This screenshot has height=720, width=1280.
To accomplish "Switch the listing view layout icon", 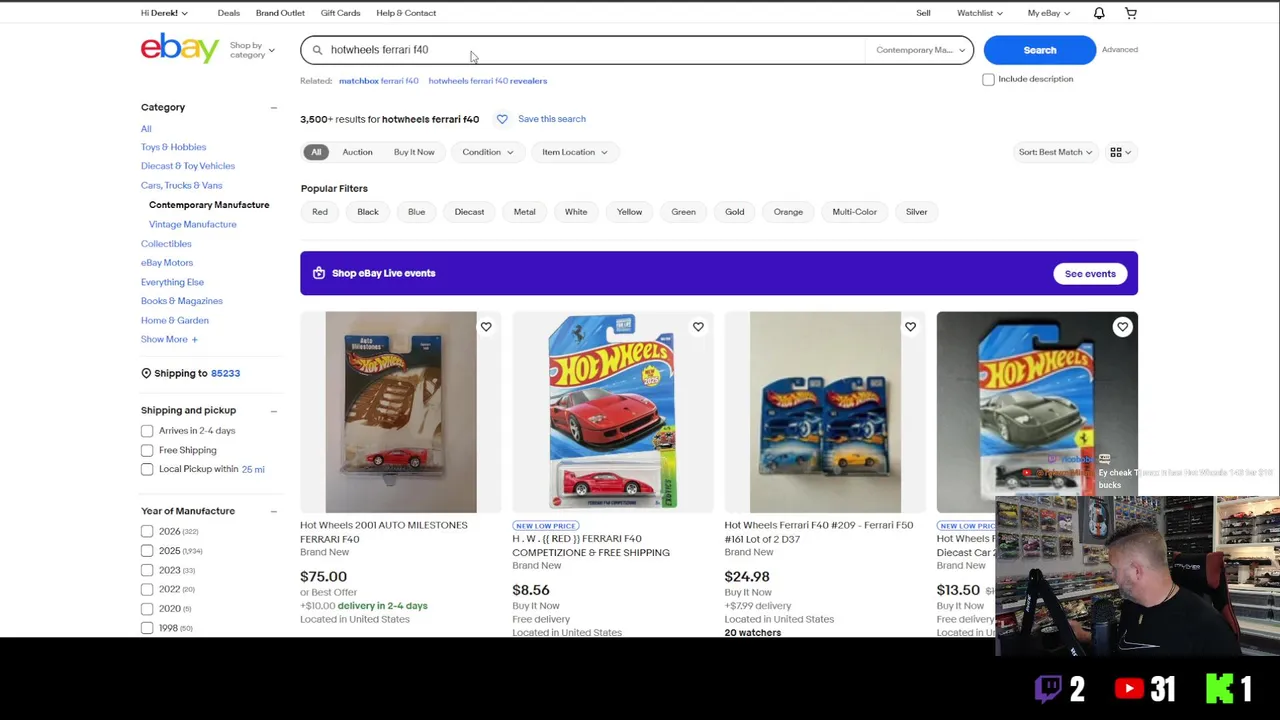I will (x=1120, y=152).
